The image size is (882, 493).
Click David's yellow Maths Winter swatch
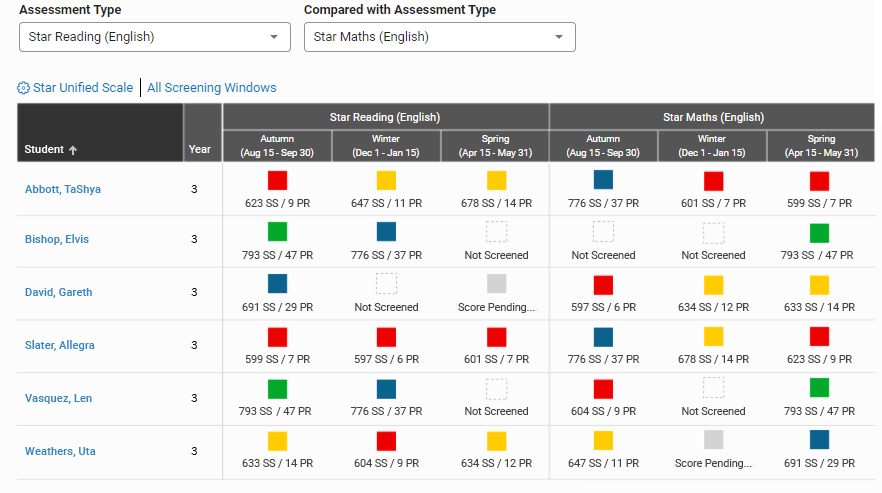pos(714,285)
